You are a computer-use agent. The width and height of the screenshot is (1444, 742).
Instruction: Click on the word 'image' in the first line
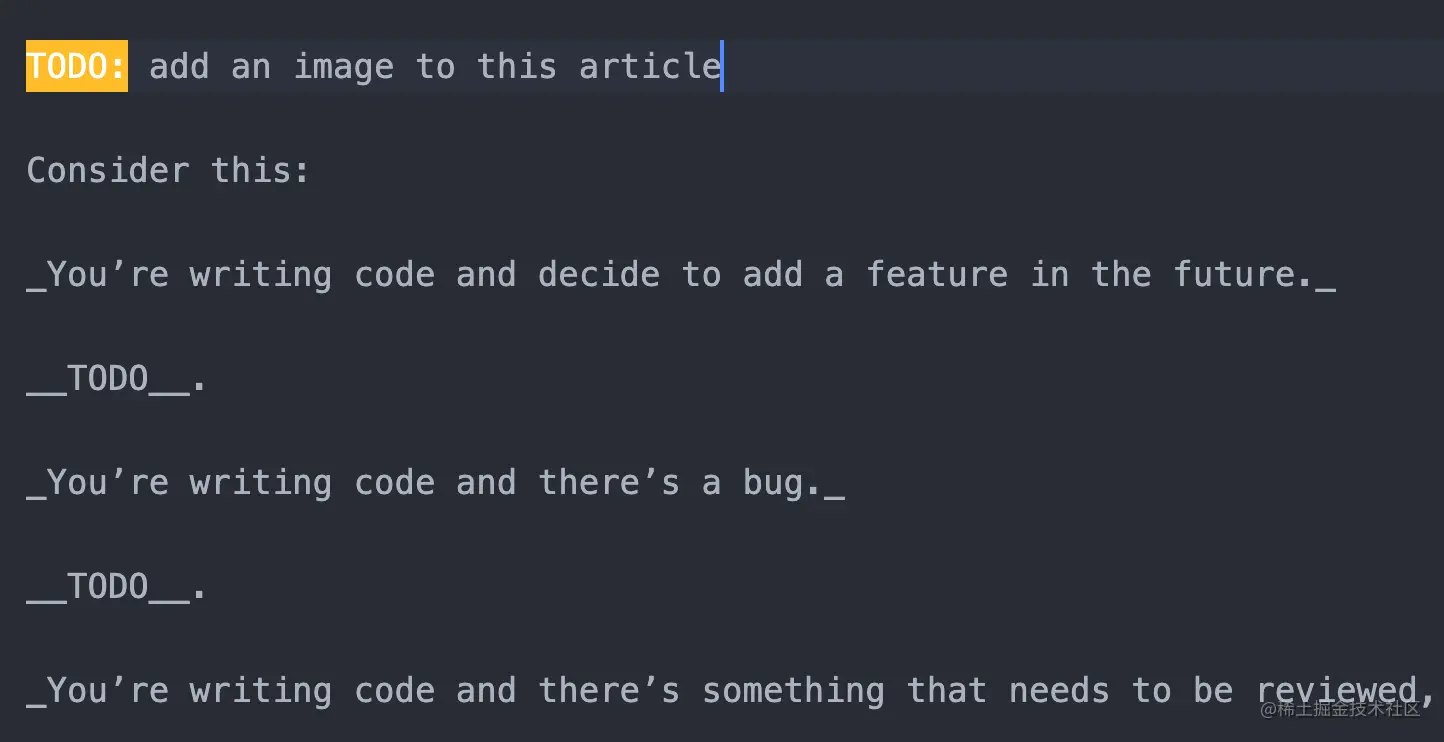coord(343,68)
